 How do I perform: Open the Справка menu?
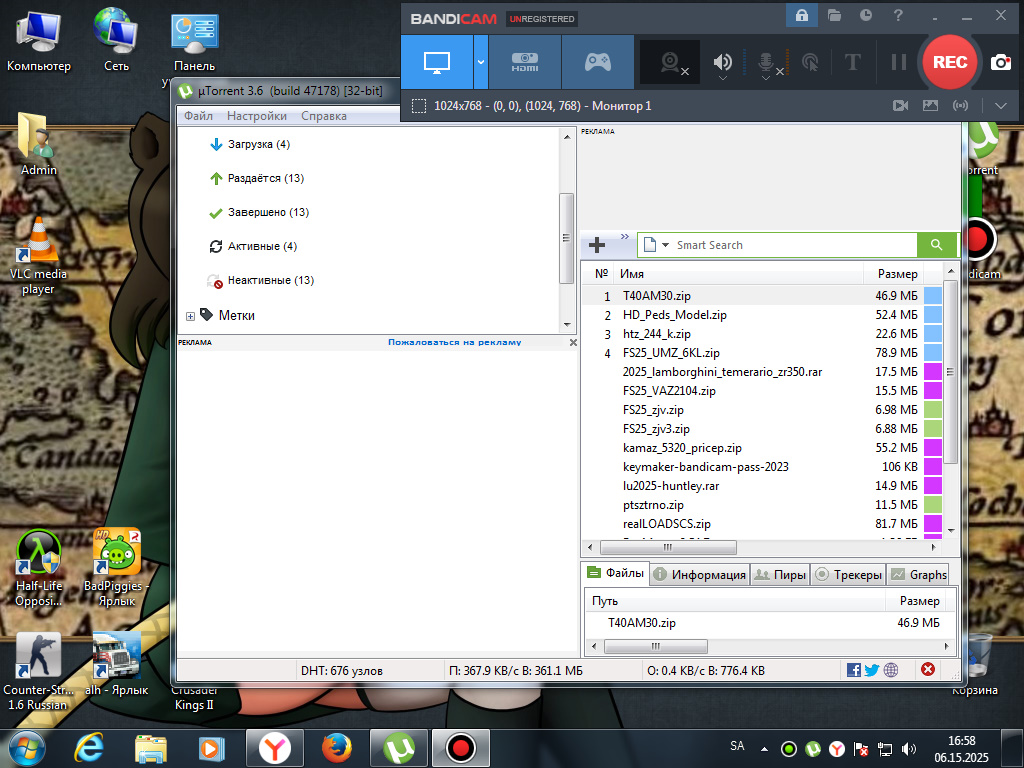(x=323, y=116)
